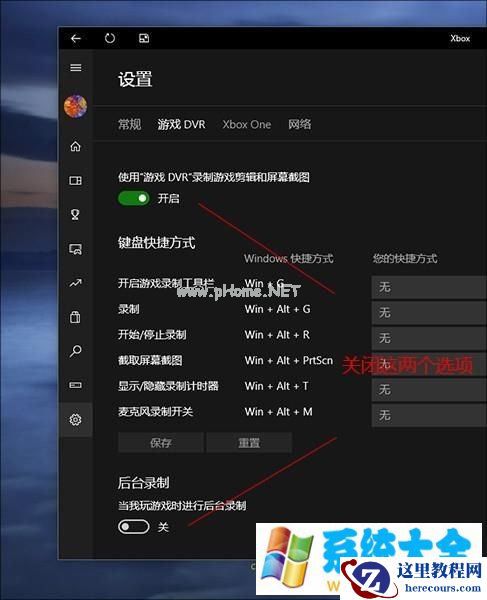487x600 pixels.
Task: Open the Settings gear icon
Action: pyautogui.click(x=75, y=419)
